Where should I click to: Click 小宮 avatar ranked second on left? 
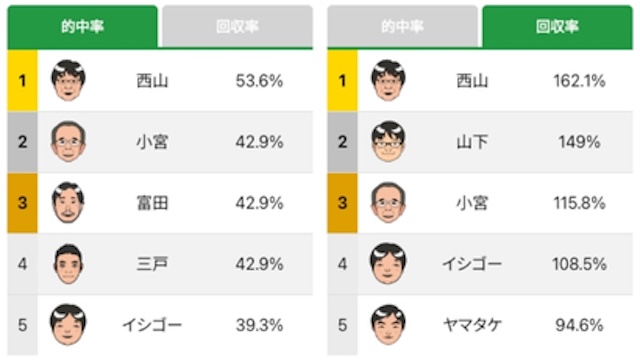(x=68, y=142)
